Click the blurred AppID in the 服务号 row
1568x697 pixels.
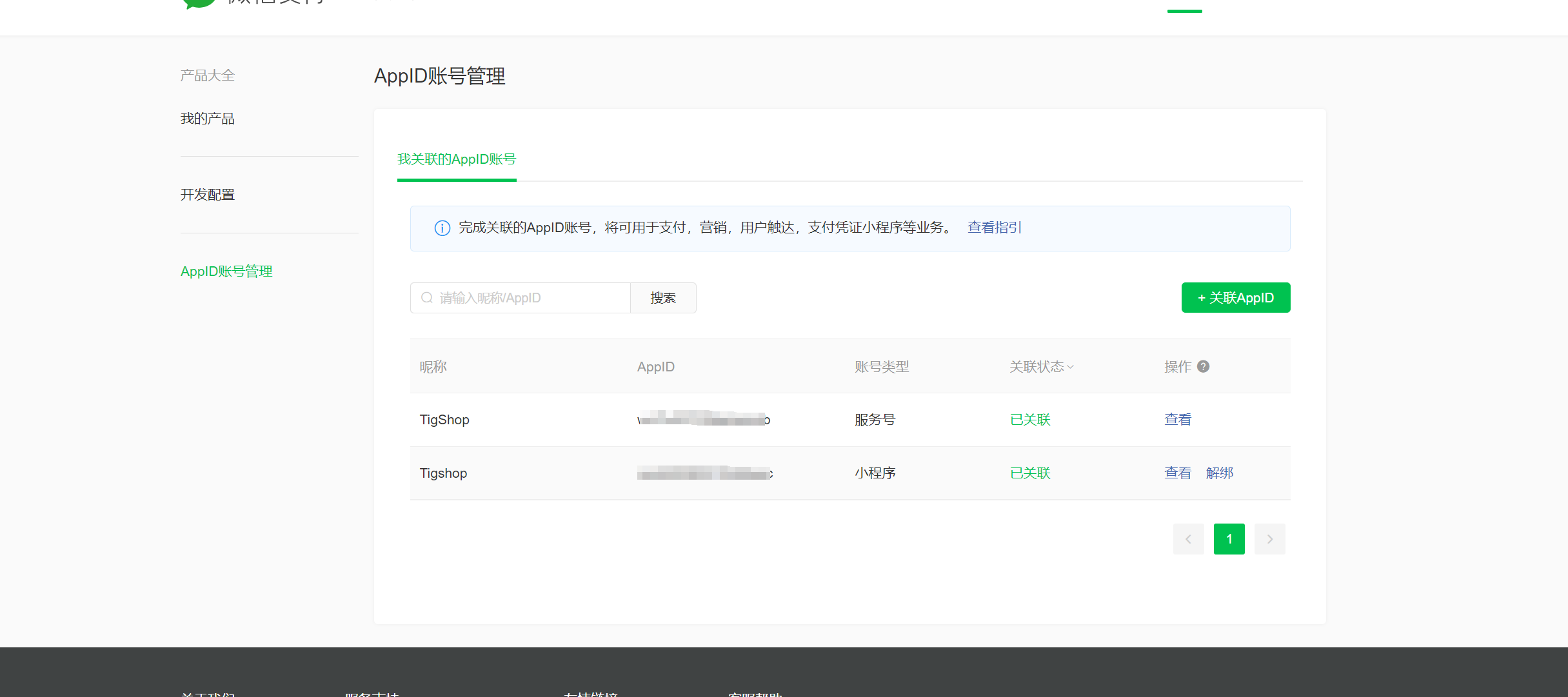pyautogui.click(x=704, y=419)
